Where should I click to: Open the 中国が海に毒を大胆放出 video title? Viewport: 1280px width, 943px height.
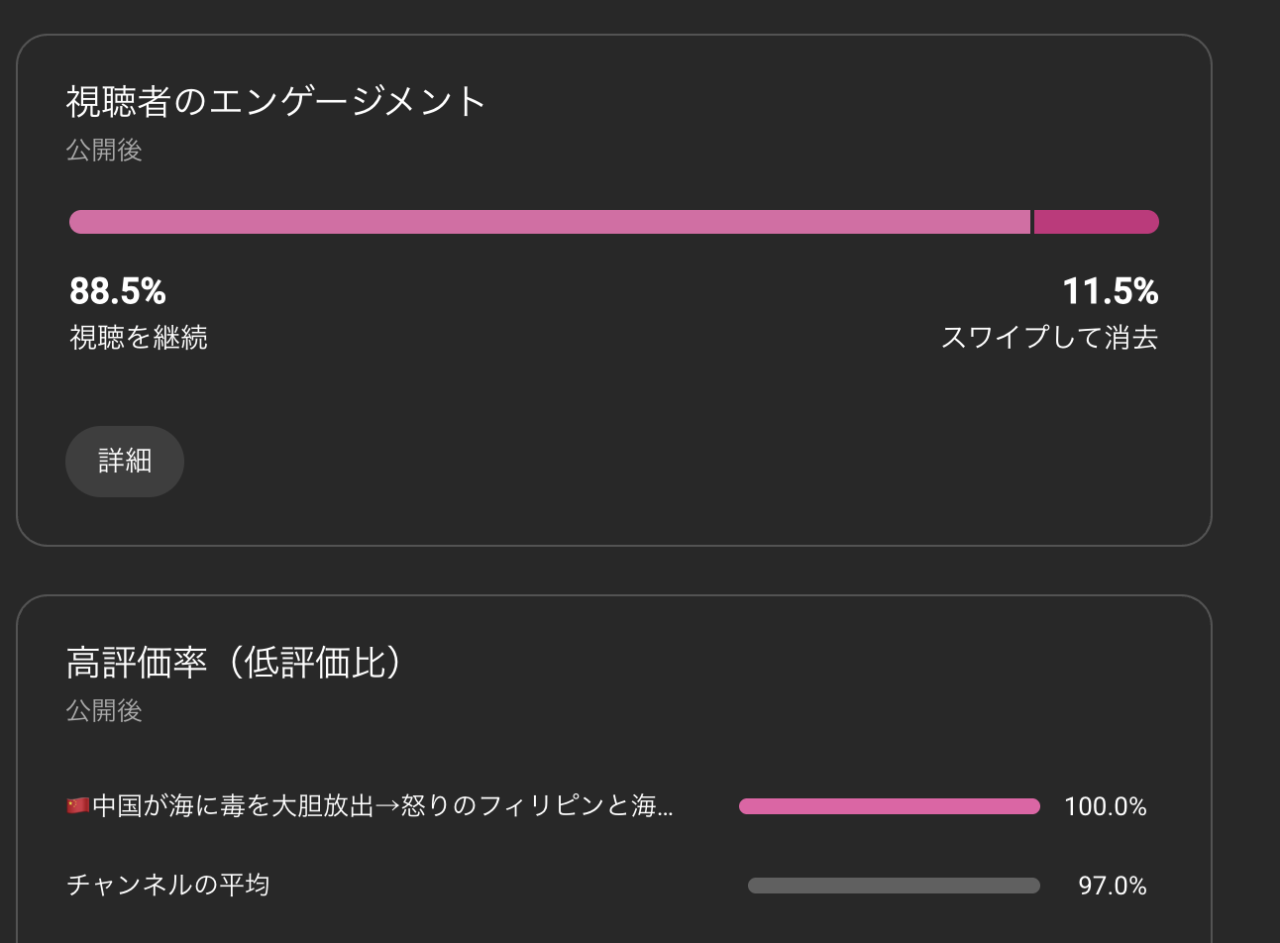382,806
